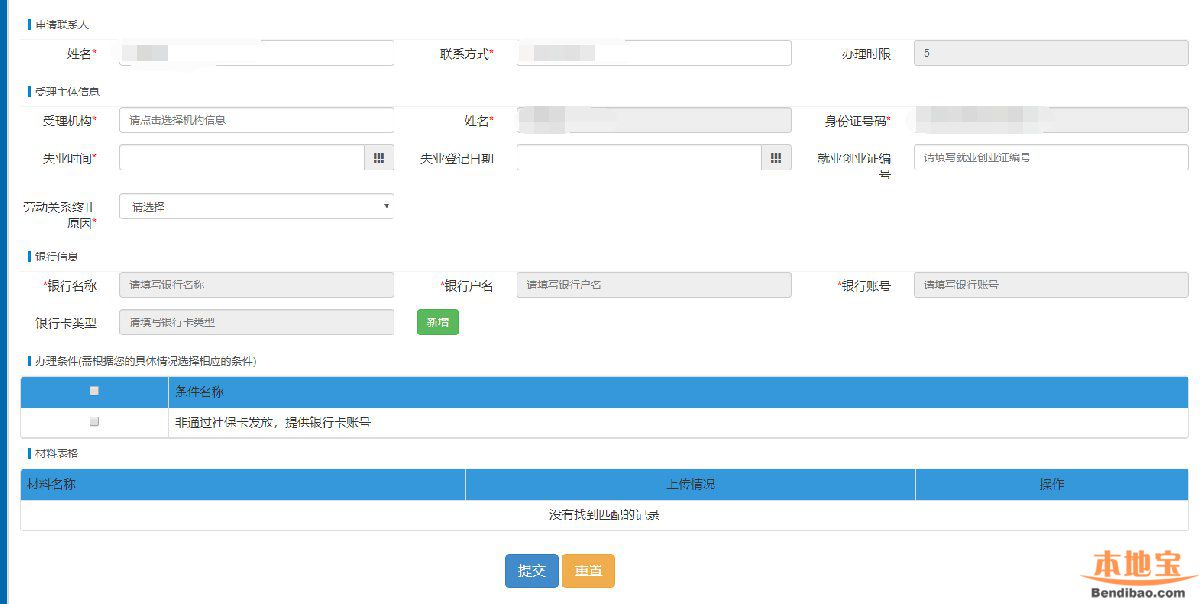Click the green 新增 button
The height and width of the screenshot is (604, 1200).
(437, 322)
